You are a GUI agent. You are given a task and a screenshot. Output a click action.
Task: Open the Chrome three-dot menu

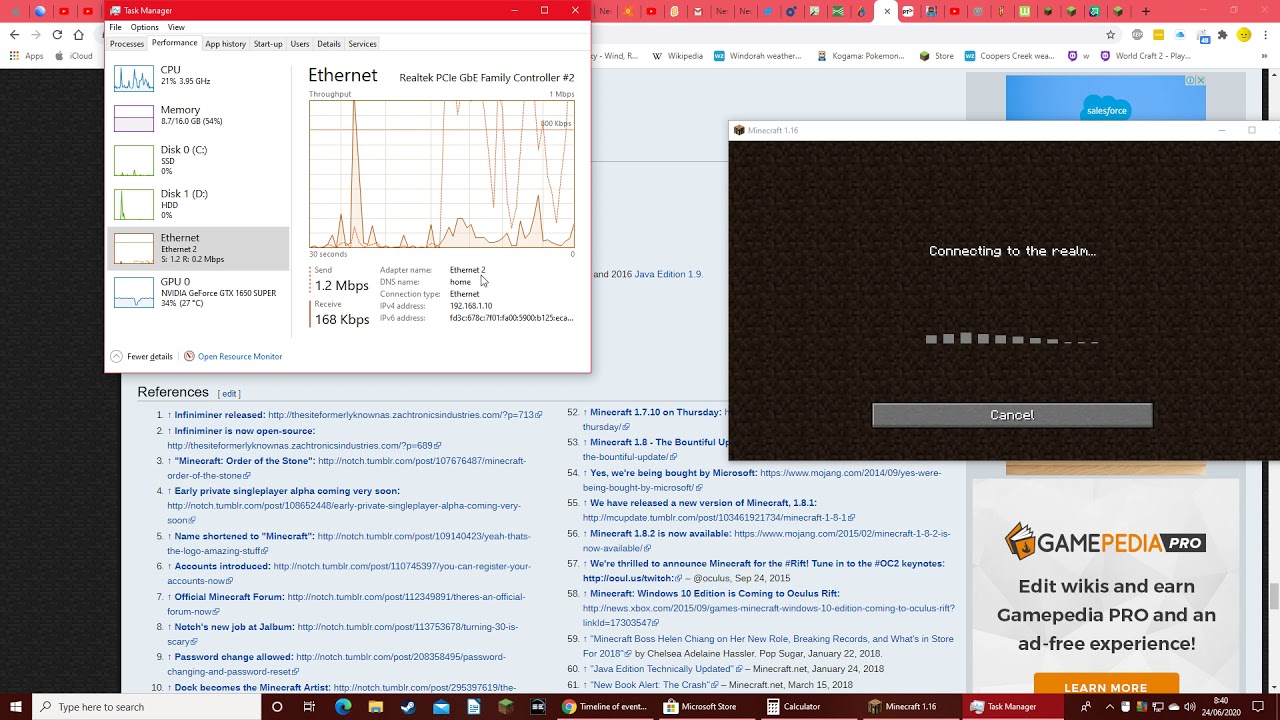pyautogui.click(x=1266, y=34)
